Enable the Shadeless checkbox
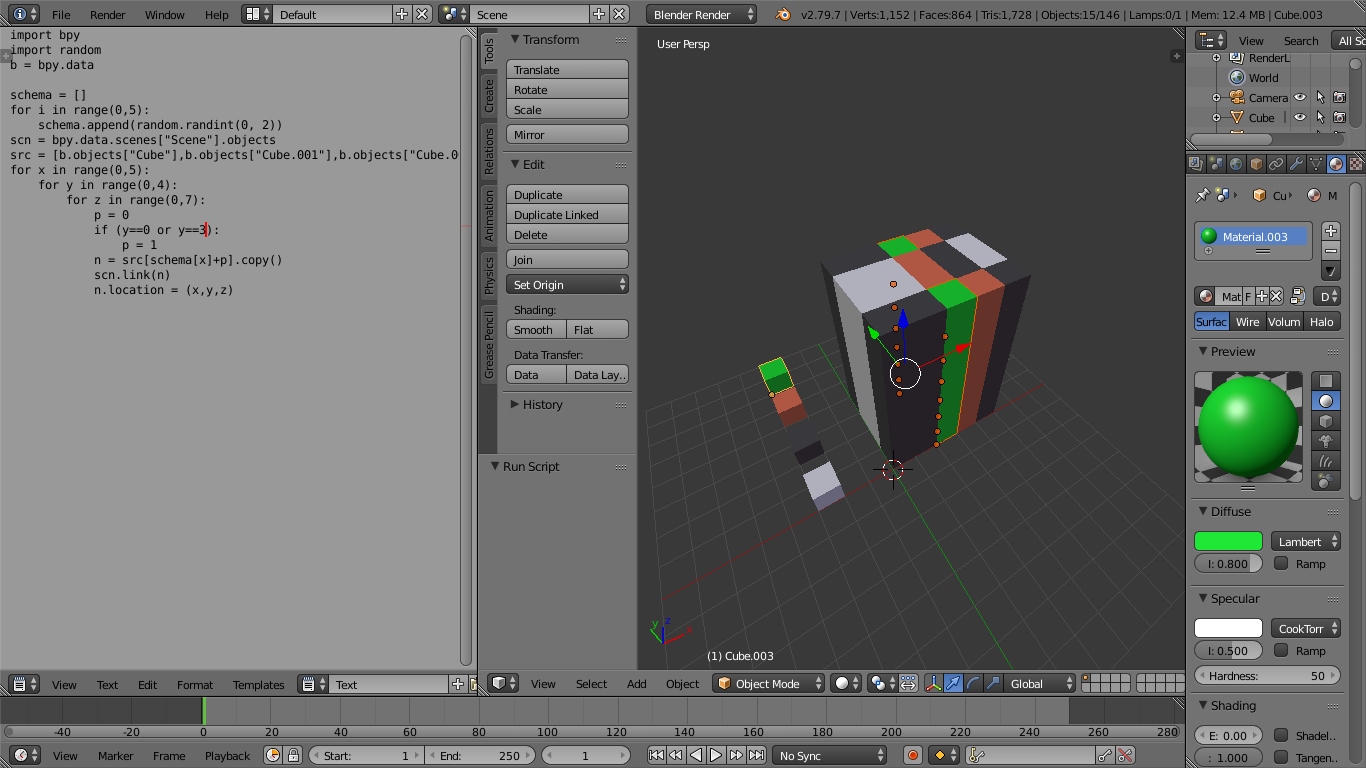Viewport: 1366px width, 768px height. point(1281,736)
